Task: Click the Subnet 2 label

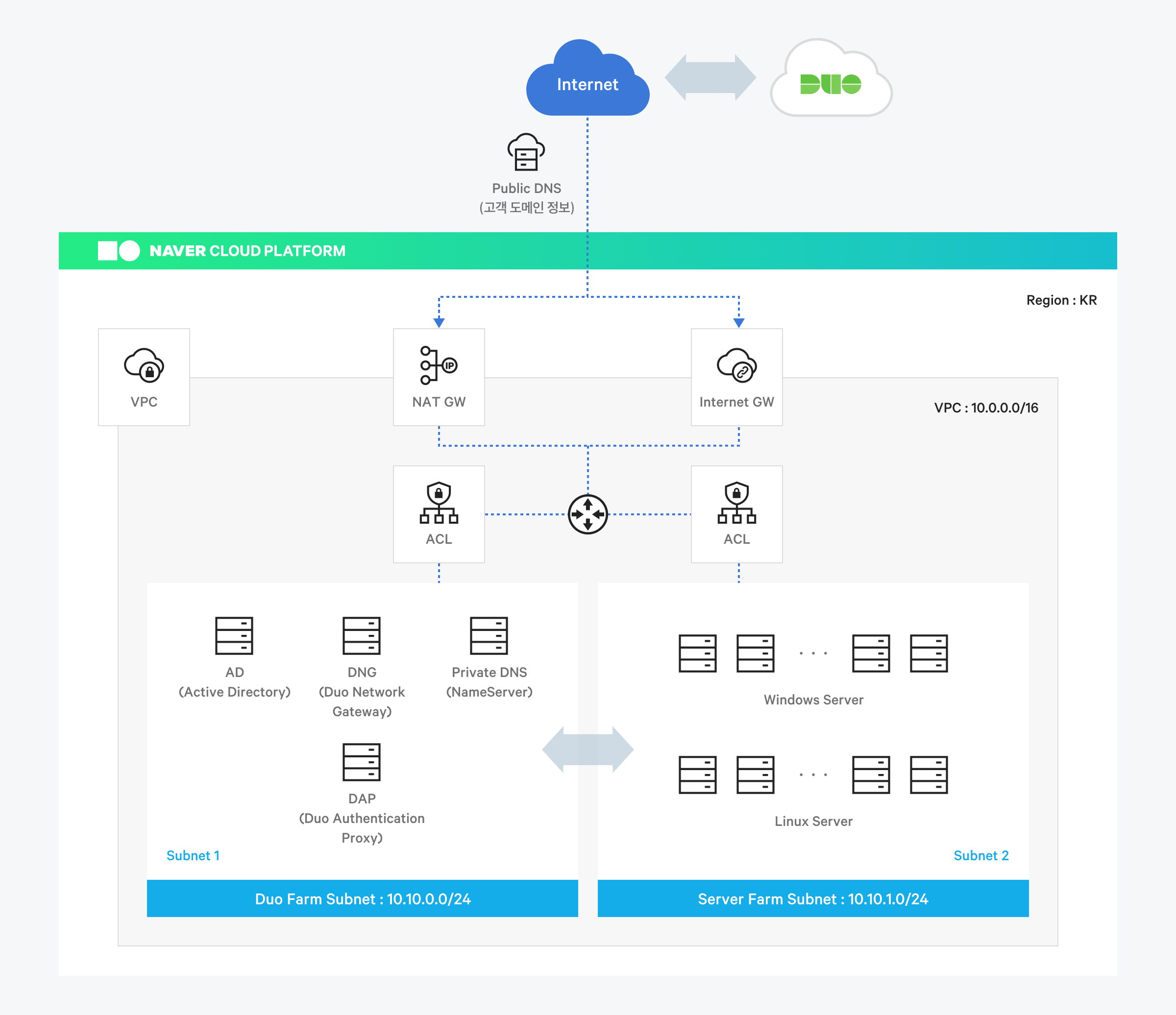Action: point(981,856)
